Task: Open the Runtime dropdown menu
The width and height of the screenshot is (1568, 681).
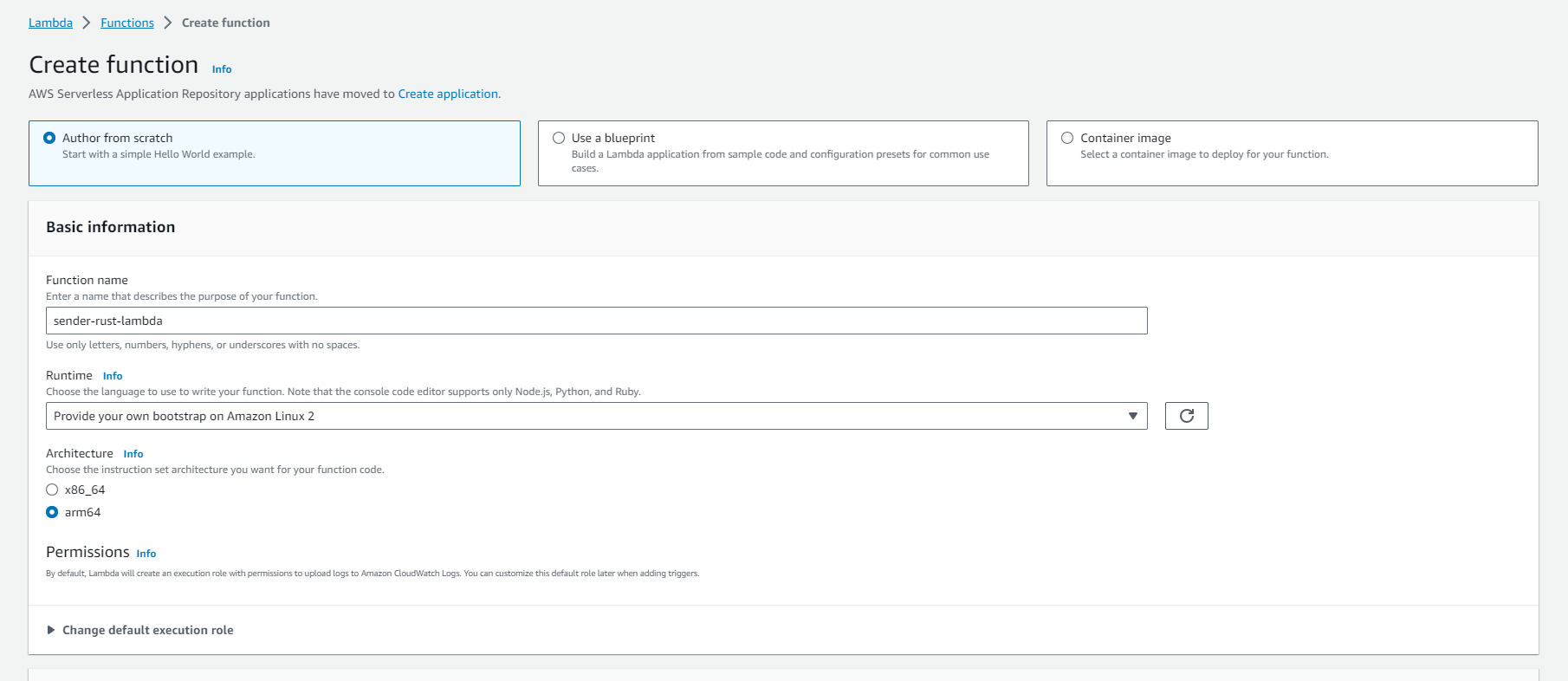Action: tap(596, 416)
